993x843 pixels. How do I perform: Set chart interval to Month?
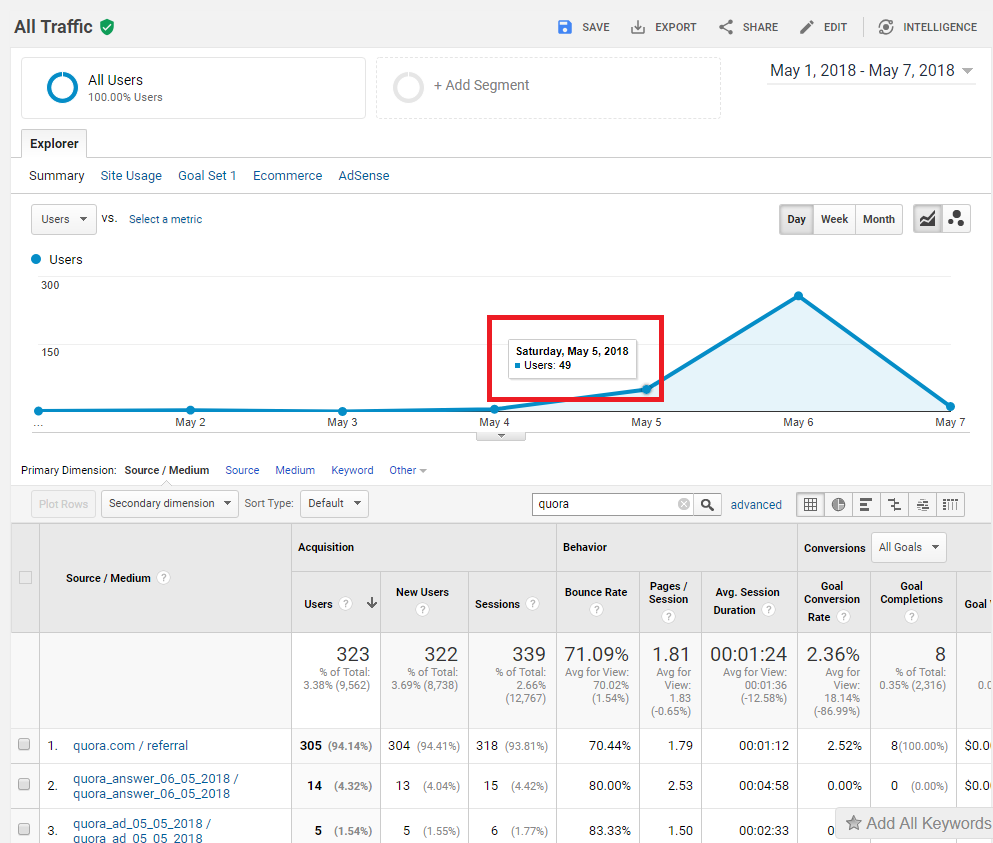[x=878, y=219]
